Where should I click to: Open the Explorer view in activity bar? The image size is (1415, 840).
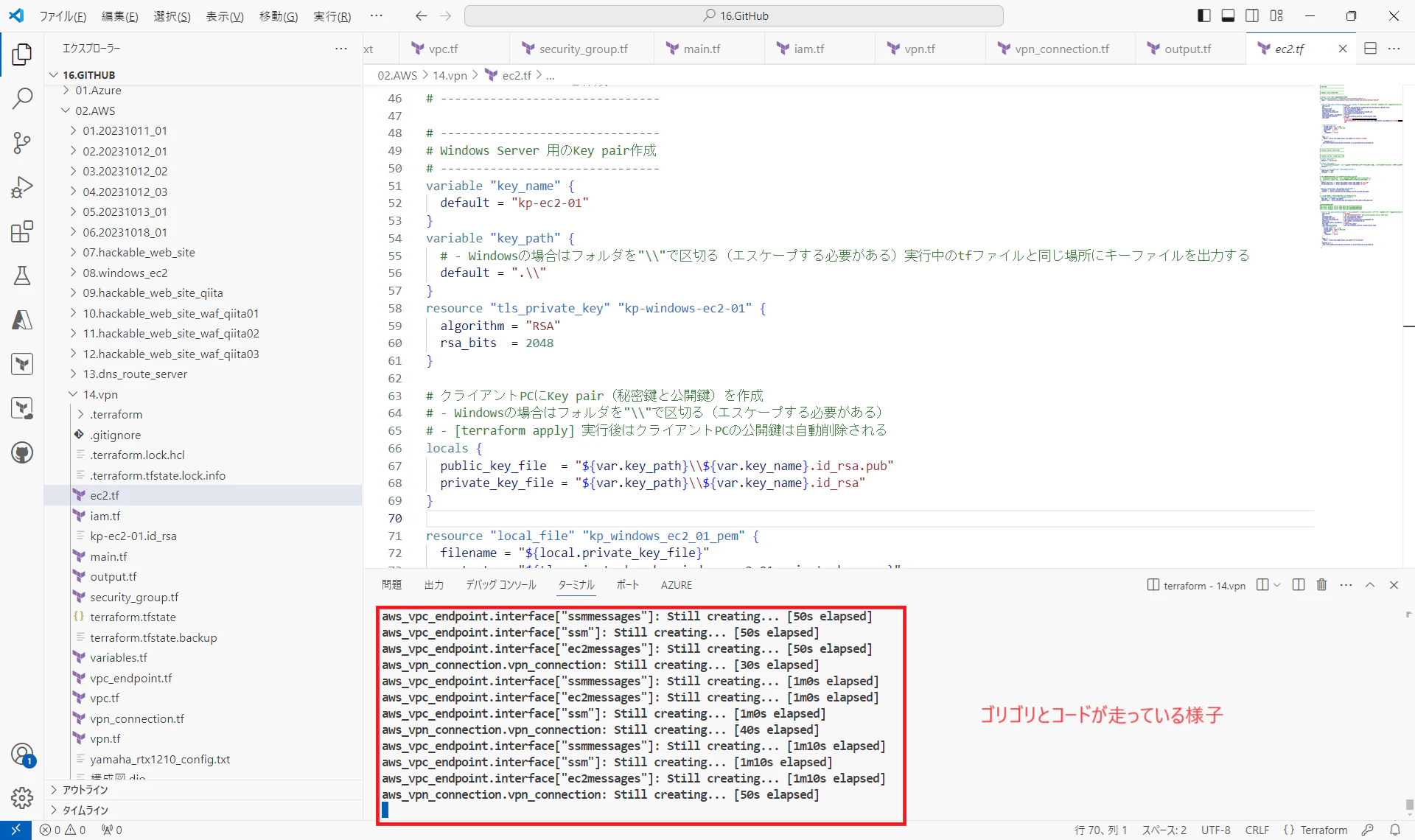[22, 54]
